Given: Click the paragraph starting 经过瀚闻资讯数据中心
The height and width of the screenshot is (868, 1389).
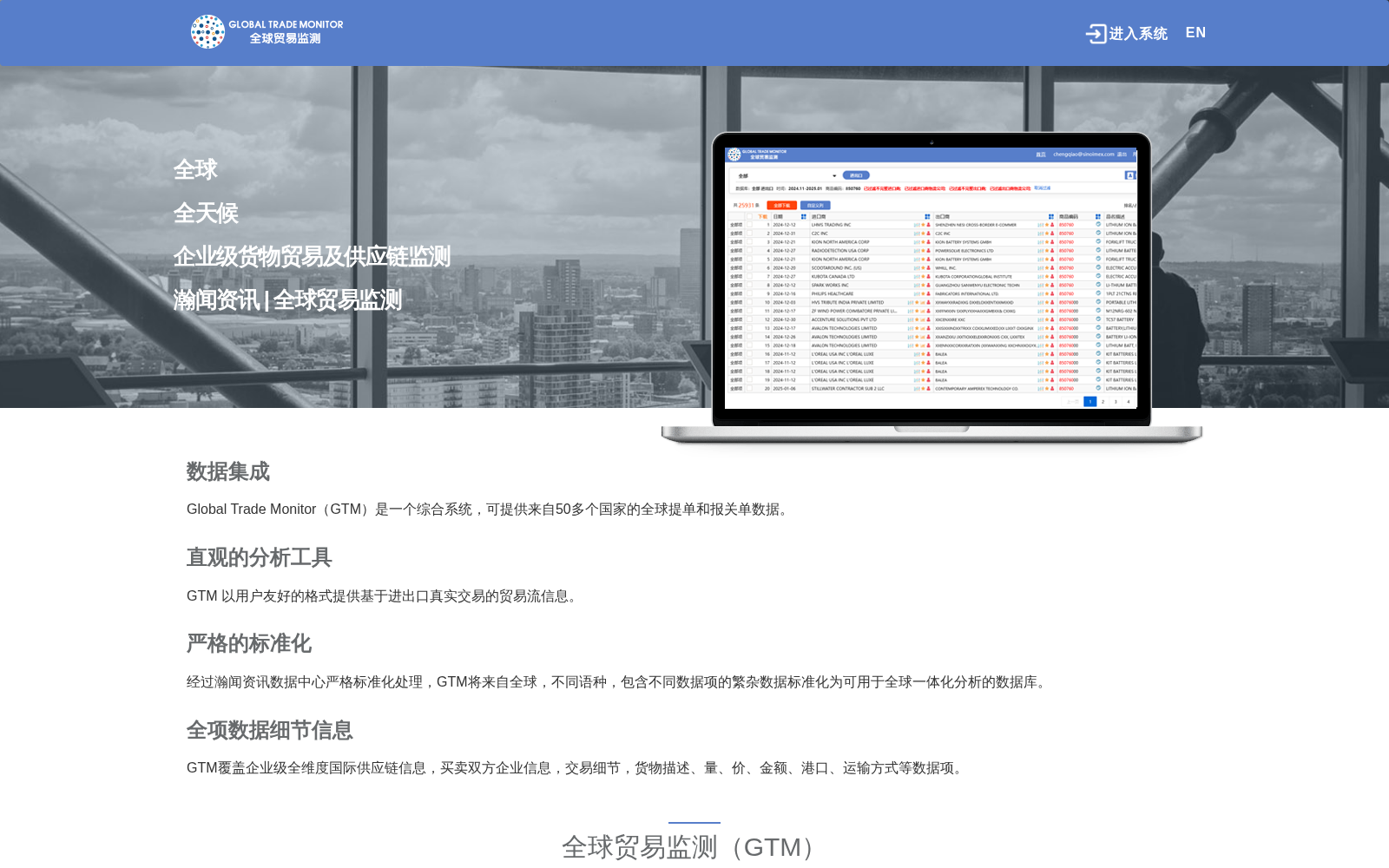Looking at the screenshot, I should point(619,682).
